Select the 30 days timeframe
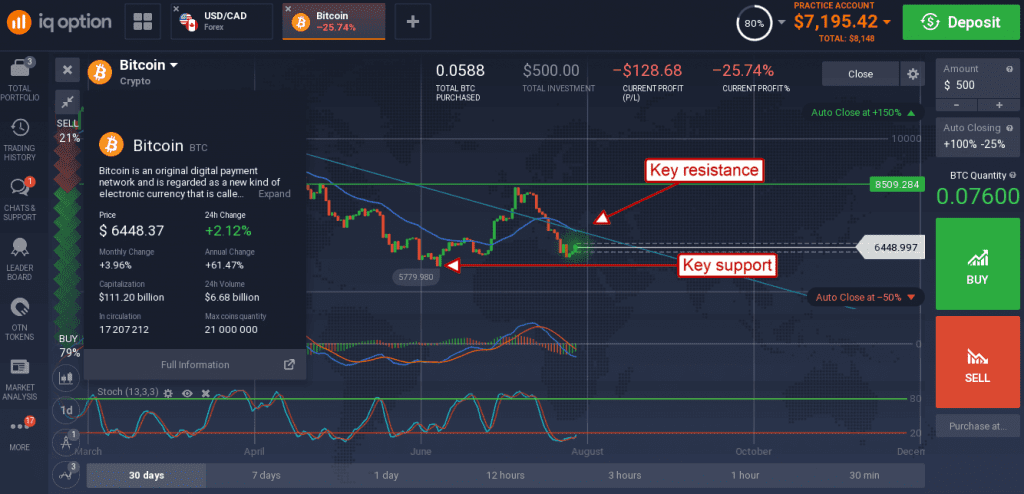 point(146,475)
